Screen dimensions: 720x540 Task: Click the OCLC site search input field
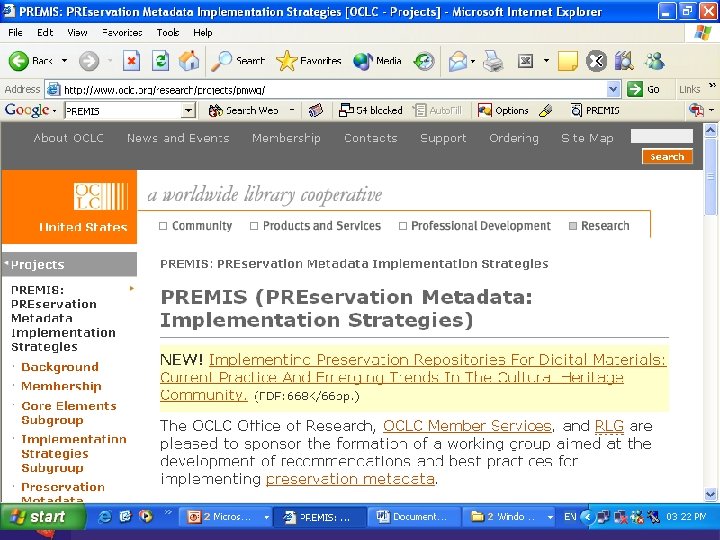click(661, 136)
